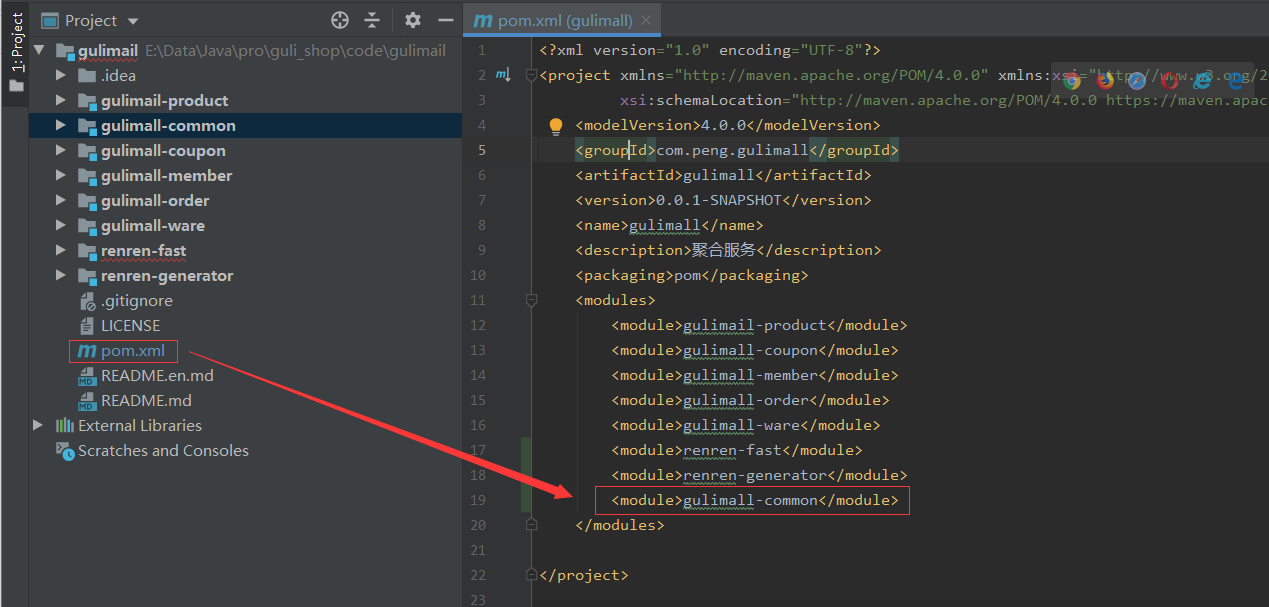Select pom.xml in the project tree
This screenshot has height=607, width=1269.
132,351
